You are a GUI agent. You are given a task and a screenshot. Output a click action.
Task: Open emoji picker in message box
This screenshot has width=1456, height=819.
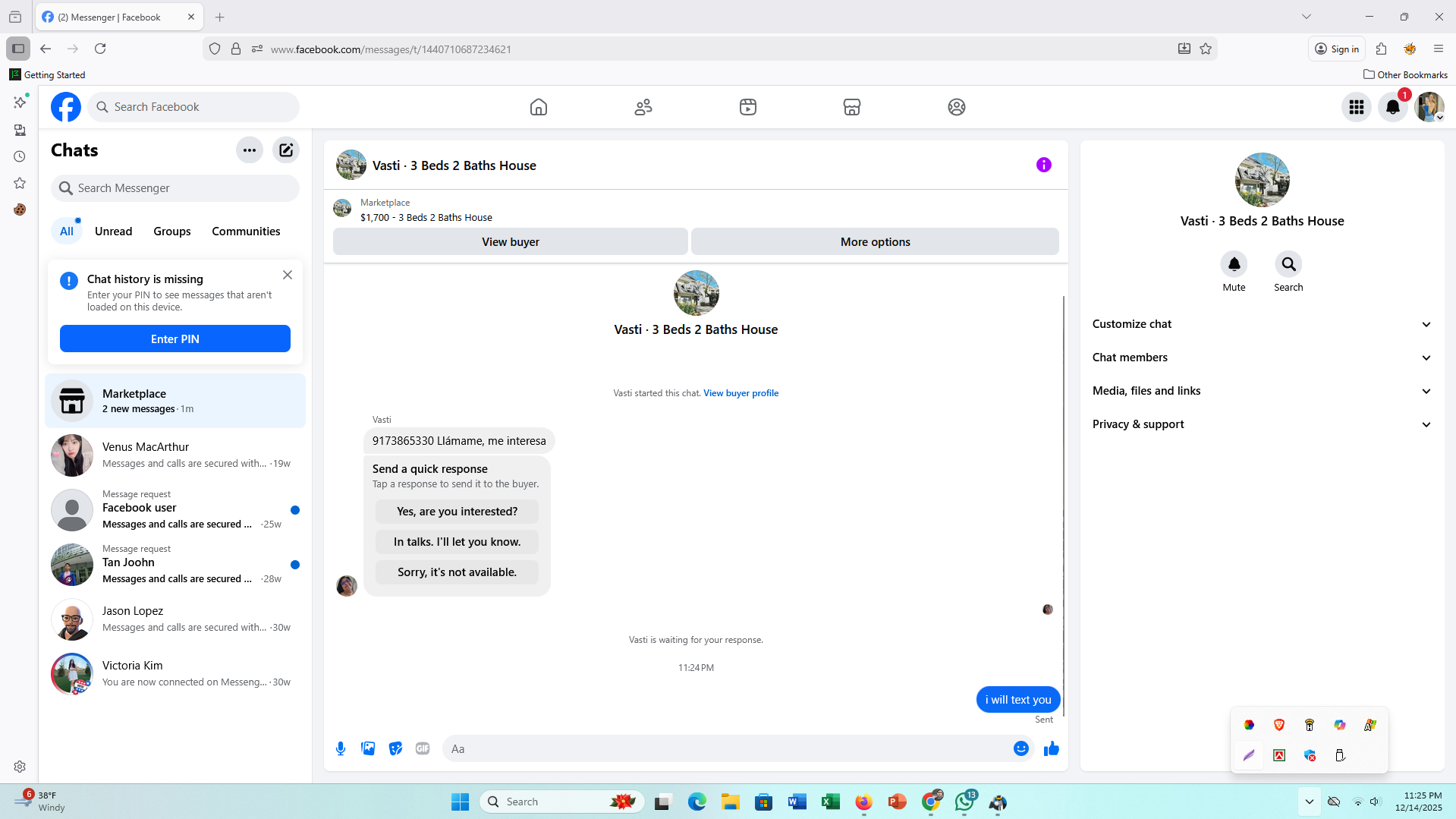click(x=1021, y=749)
